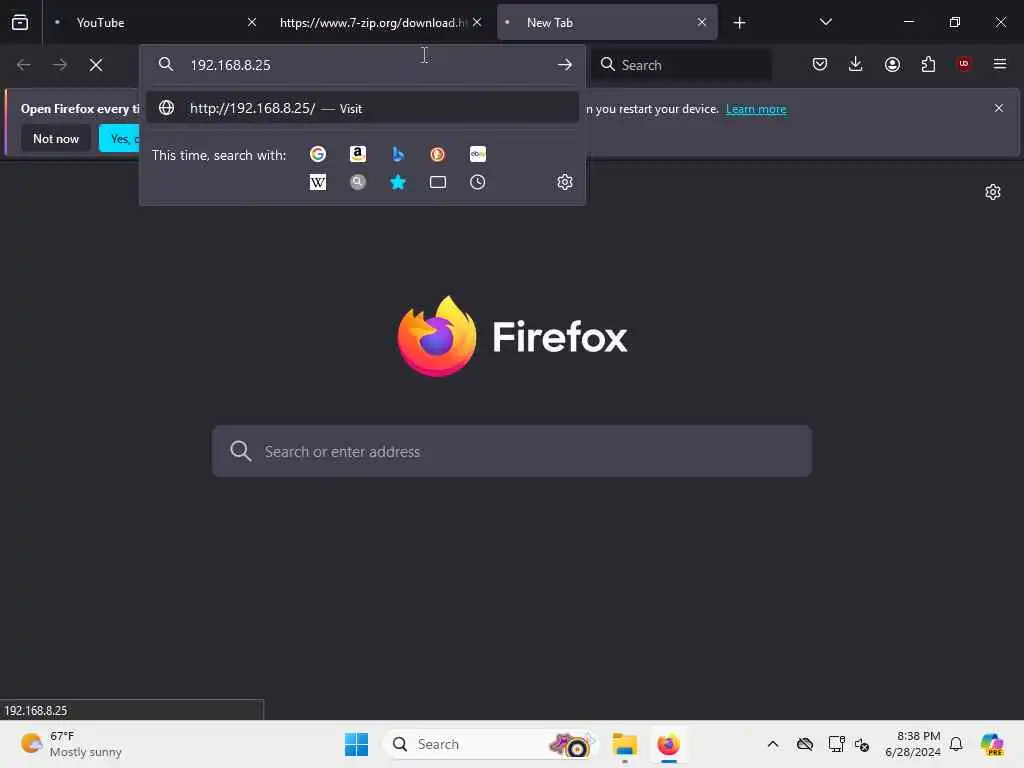Open Save to Pocket
Screen dimensions: 1024x768
click(x=820, y=65)
